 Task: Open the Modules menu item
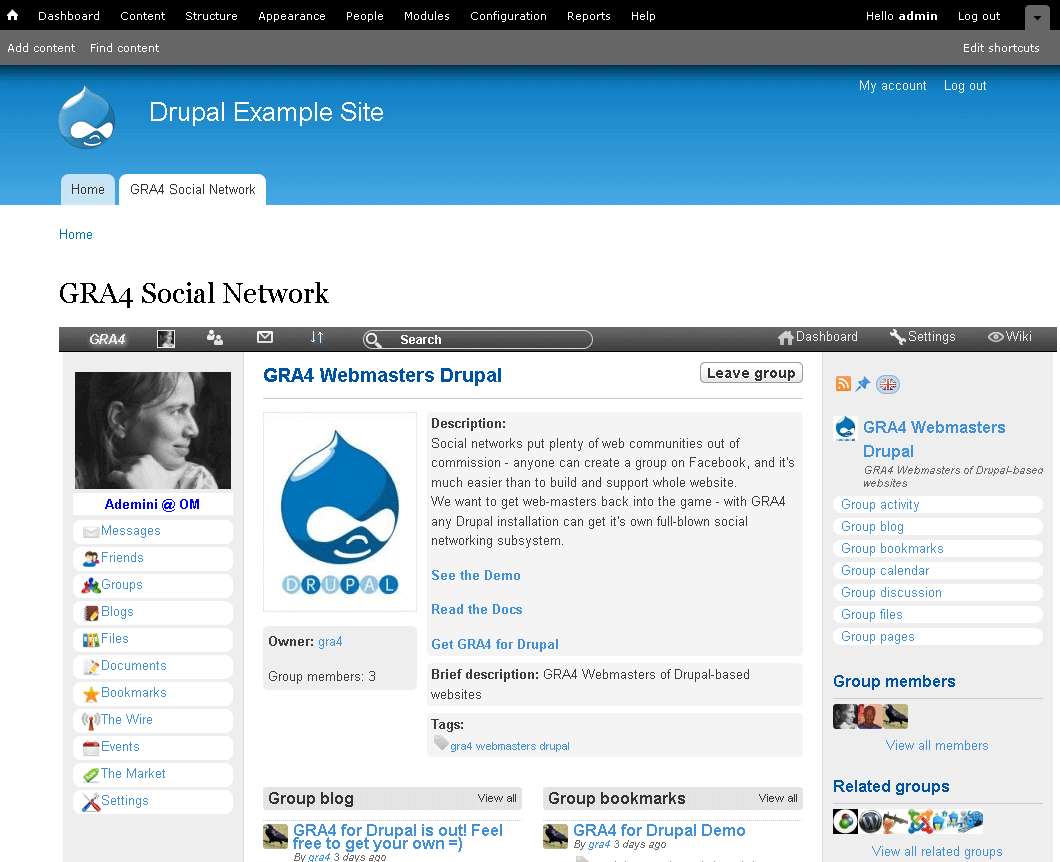(426, 16)
